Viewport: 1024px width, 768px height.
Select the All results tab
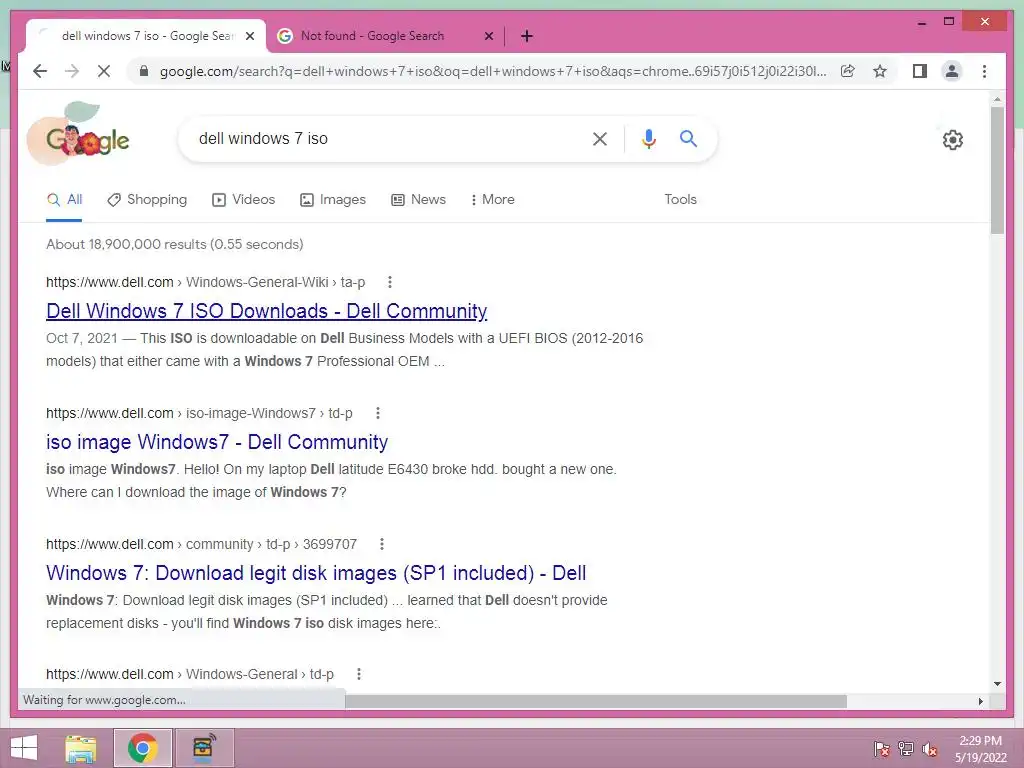click(64, 200)
